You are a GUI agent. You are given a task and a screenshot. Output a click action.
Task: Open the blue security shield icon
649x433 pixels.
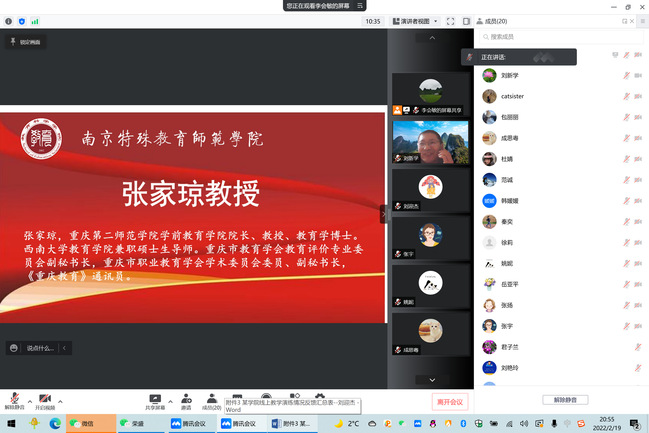22,20
